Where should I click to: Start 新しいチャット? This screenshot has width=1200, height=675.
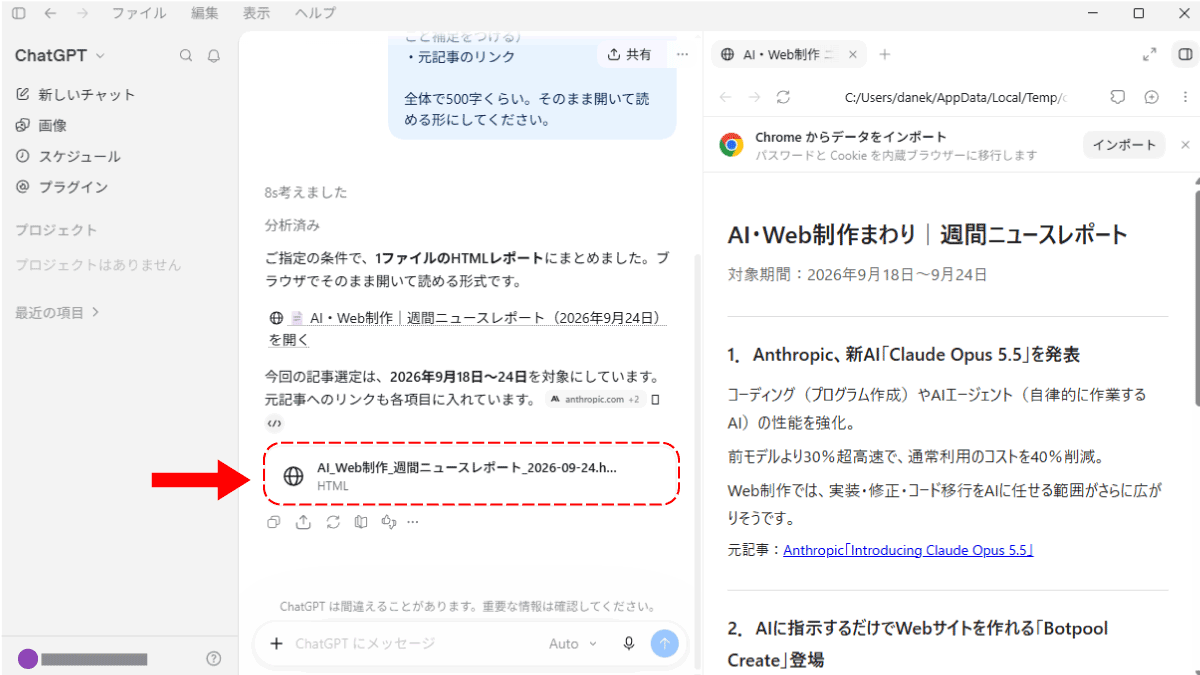pos(75,94)
